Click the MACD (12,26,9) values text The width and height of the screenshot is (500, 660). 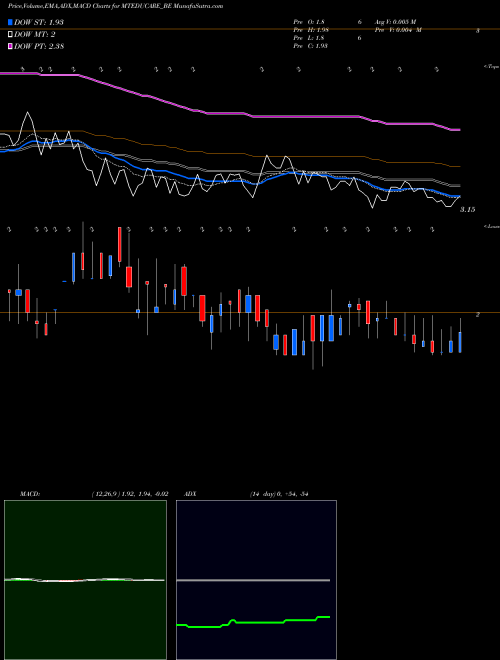(x=130, y=494)
